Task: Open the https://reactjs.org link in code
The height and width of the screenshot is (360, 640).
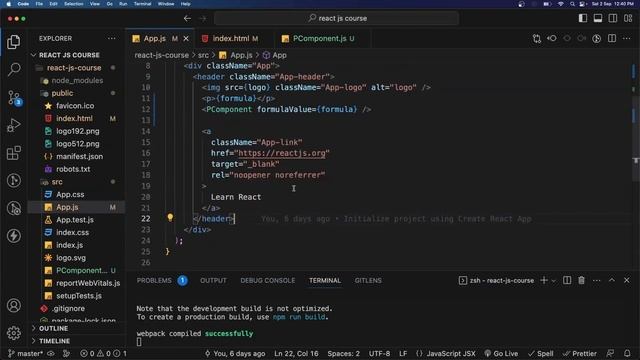Action: [x=282, y=153]
